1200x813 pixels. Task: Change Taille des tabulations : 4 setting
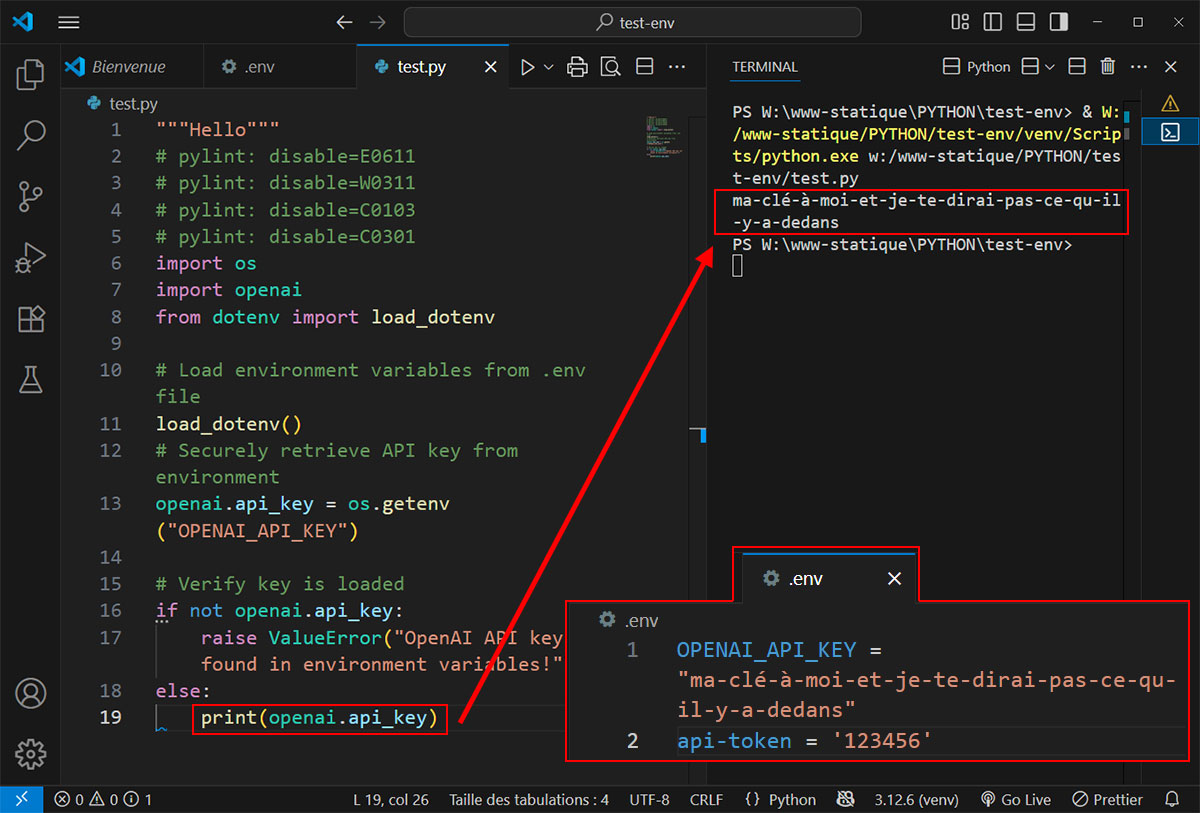click(529, 799)
